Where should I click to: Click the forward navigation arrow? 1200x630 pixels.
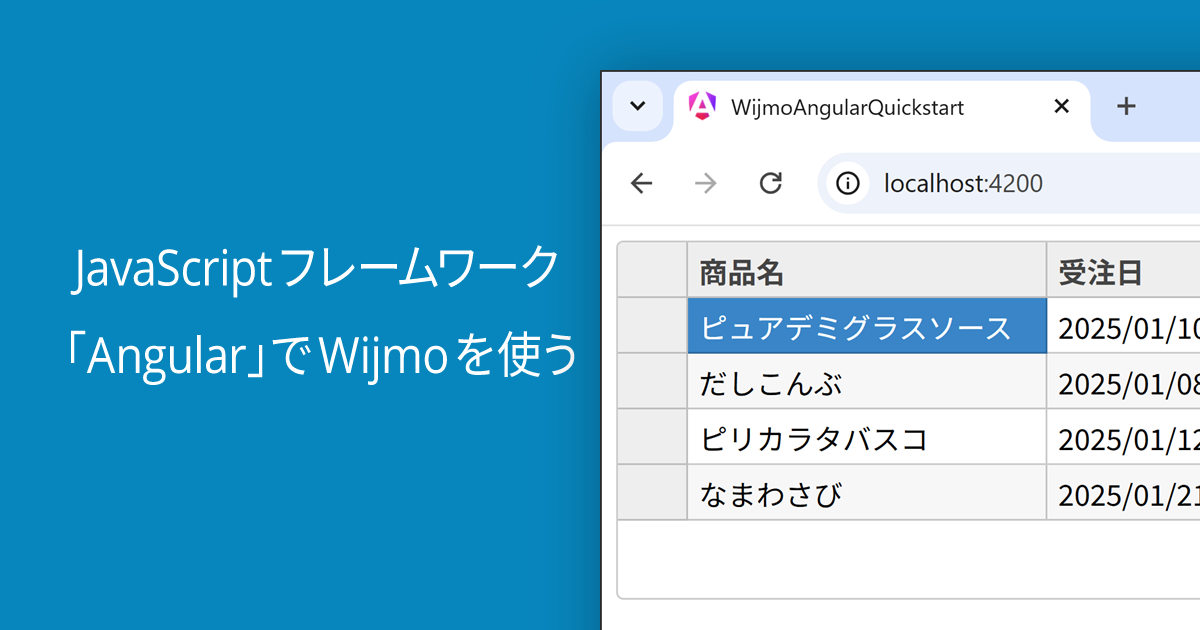(x=706, y=183)
